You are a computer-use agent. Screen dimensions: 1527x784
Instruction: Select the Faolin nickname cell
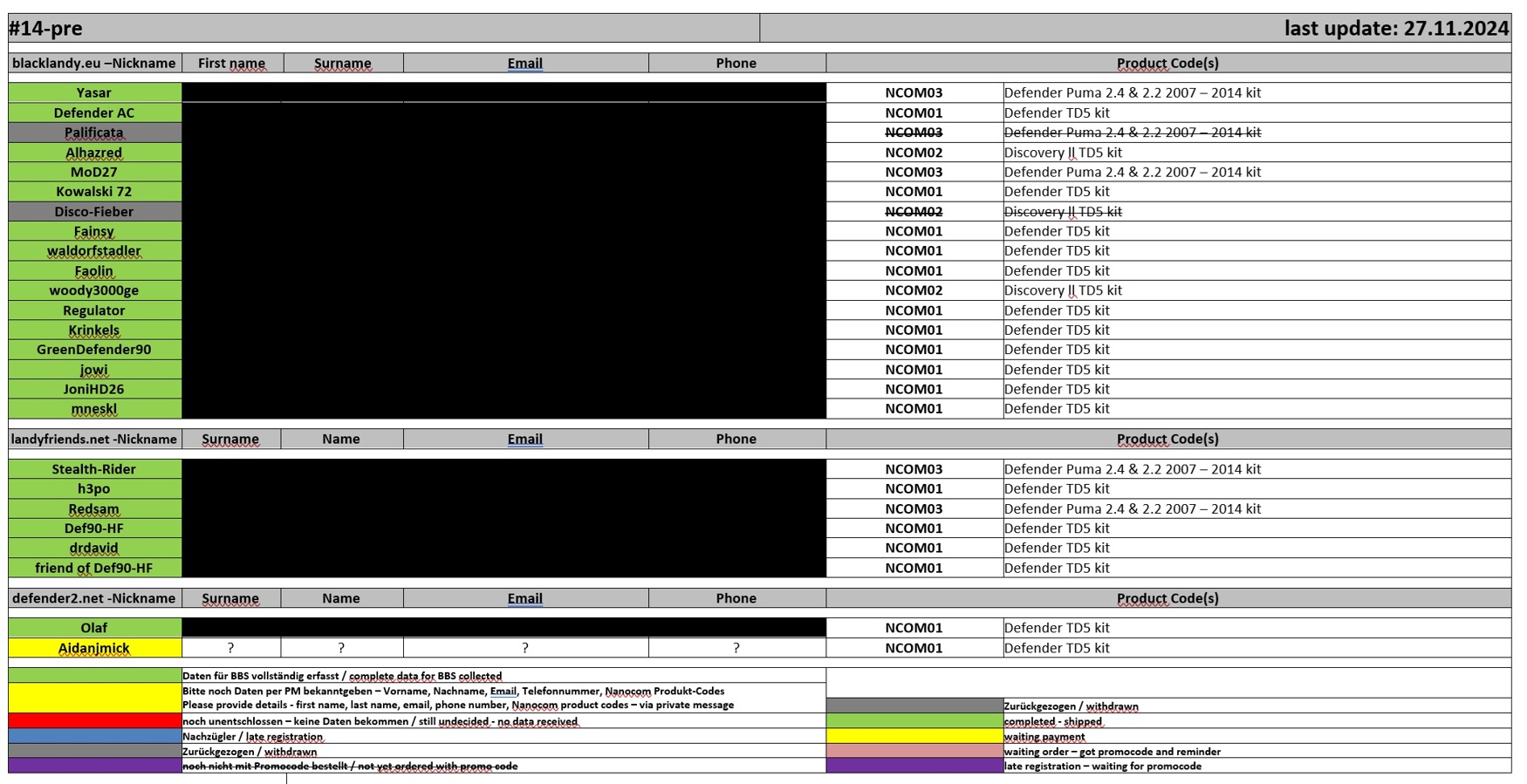coord(94,270)
